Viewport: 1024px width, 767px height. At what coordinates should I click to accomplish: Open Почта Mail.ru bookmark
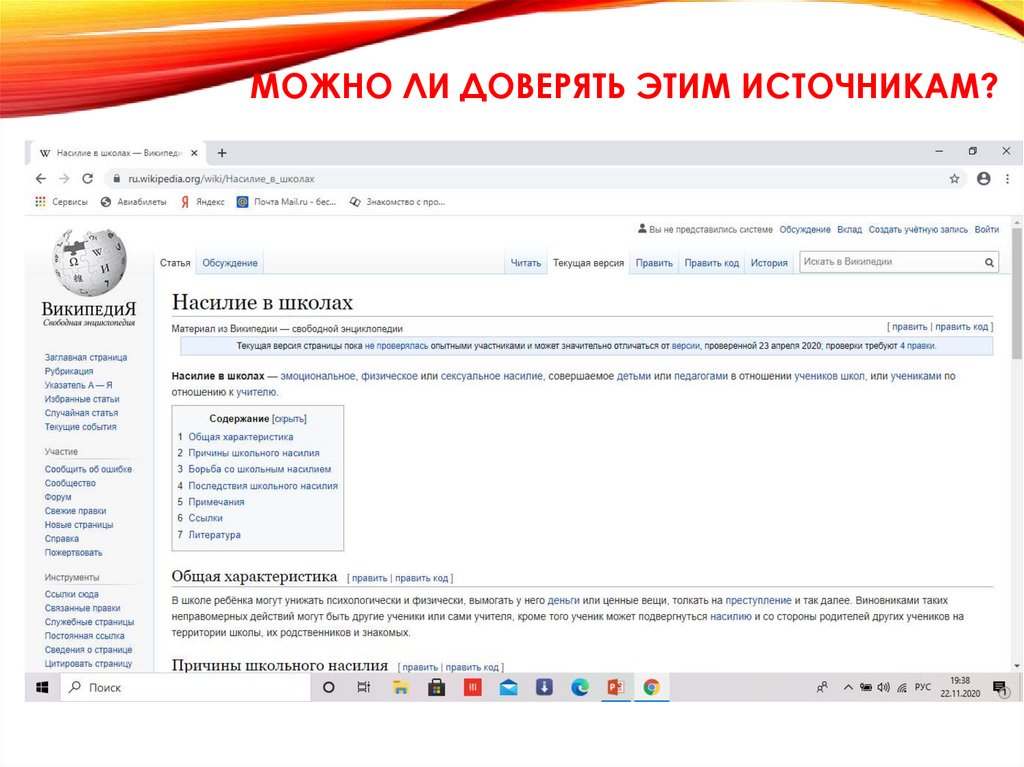[286, 202]
